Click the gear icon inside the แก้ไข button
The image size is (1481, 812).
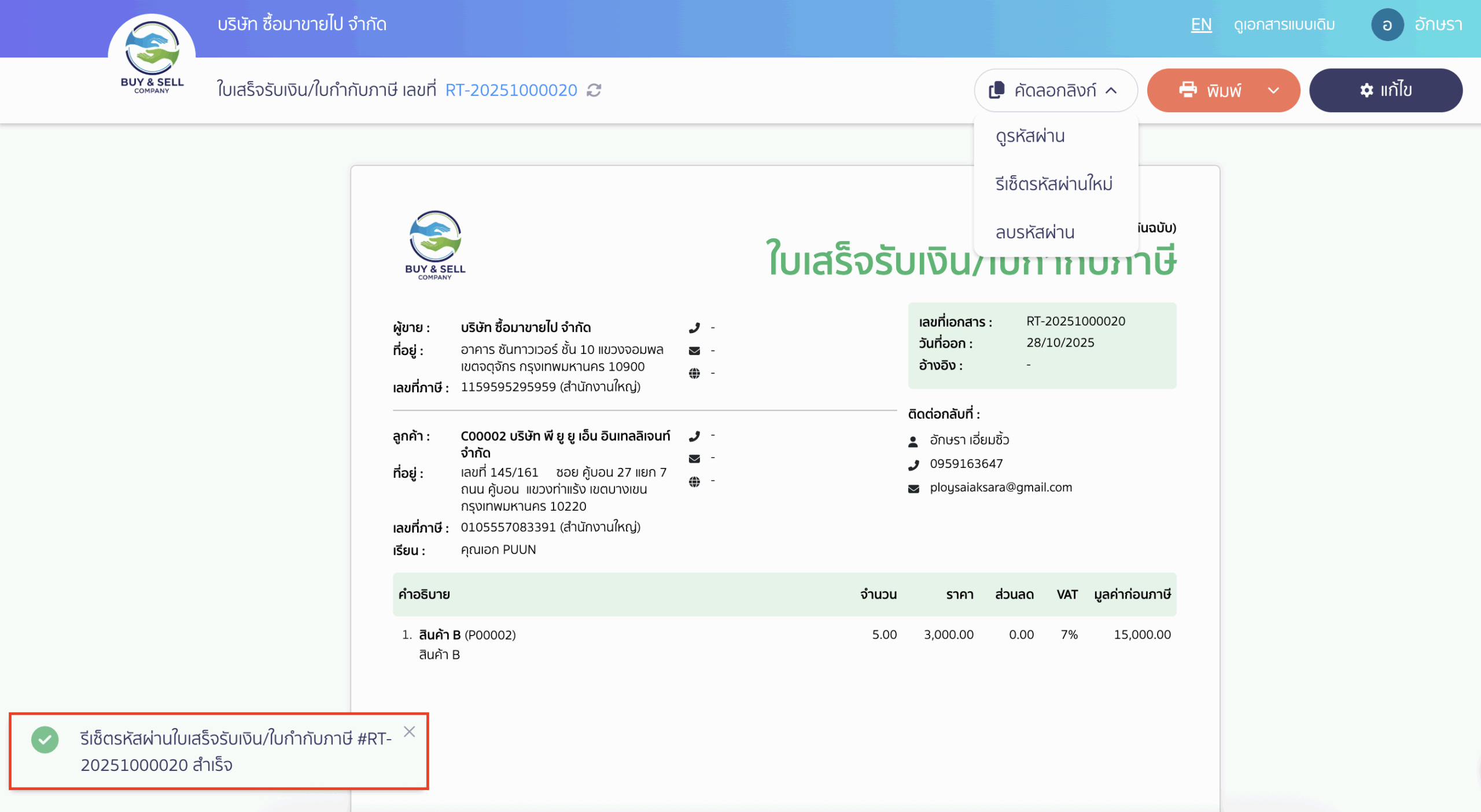click(1366, 90)
